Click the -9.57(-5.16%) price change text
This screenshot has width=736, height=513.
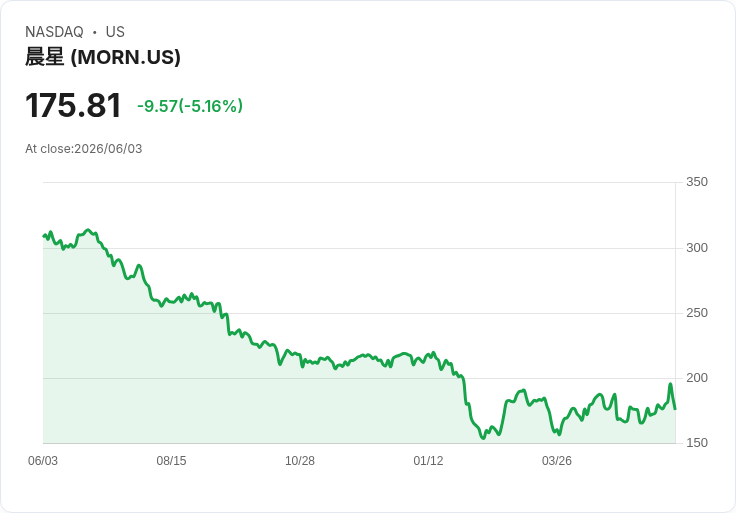tap(190, 106)
